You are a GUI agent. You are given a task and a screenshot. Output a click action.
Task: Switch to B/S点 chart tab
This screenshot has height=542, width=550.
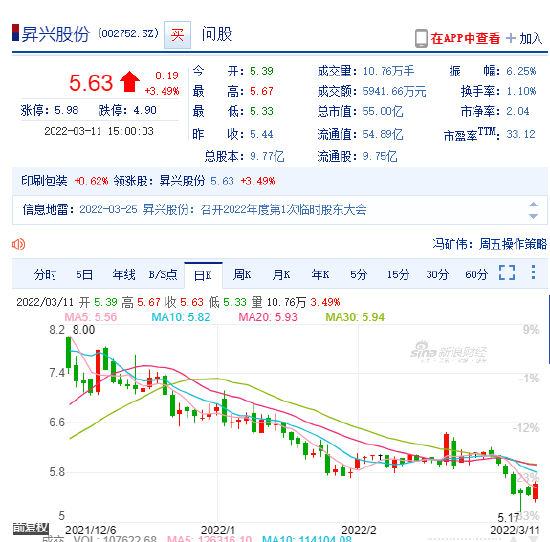point(163,274)
